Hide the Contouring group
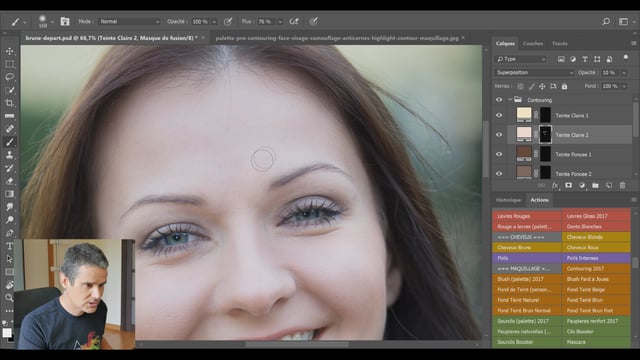Viewport: 640px width, 360px height. (499, 100)
